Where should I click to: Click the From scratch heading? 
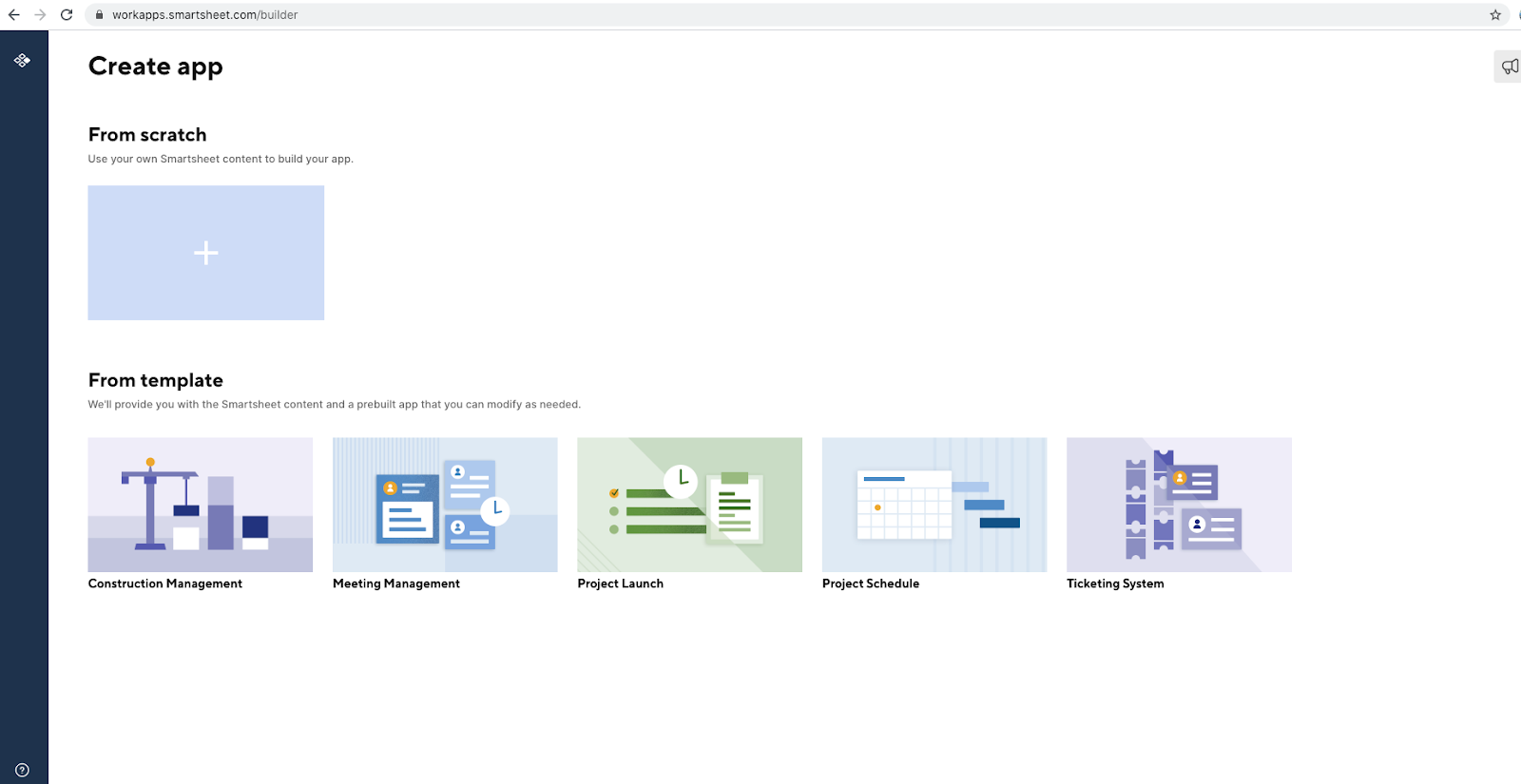[147, 135]
